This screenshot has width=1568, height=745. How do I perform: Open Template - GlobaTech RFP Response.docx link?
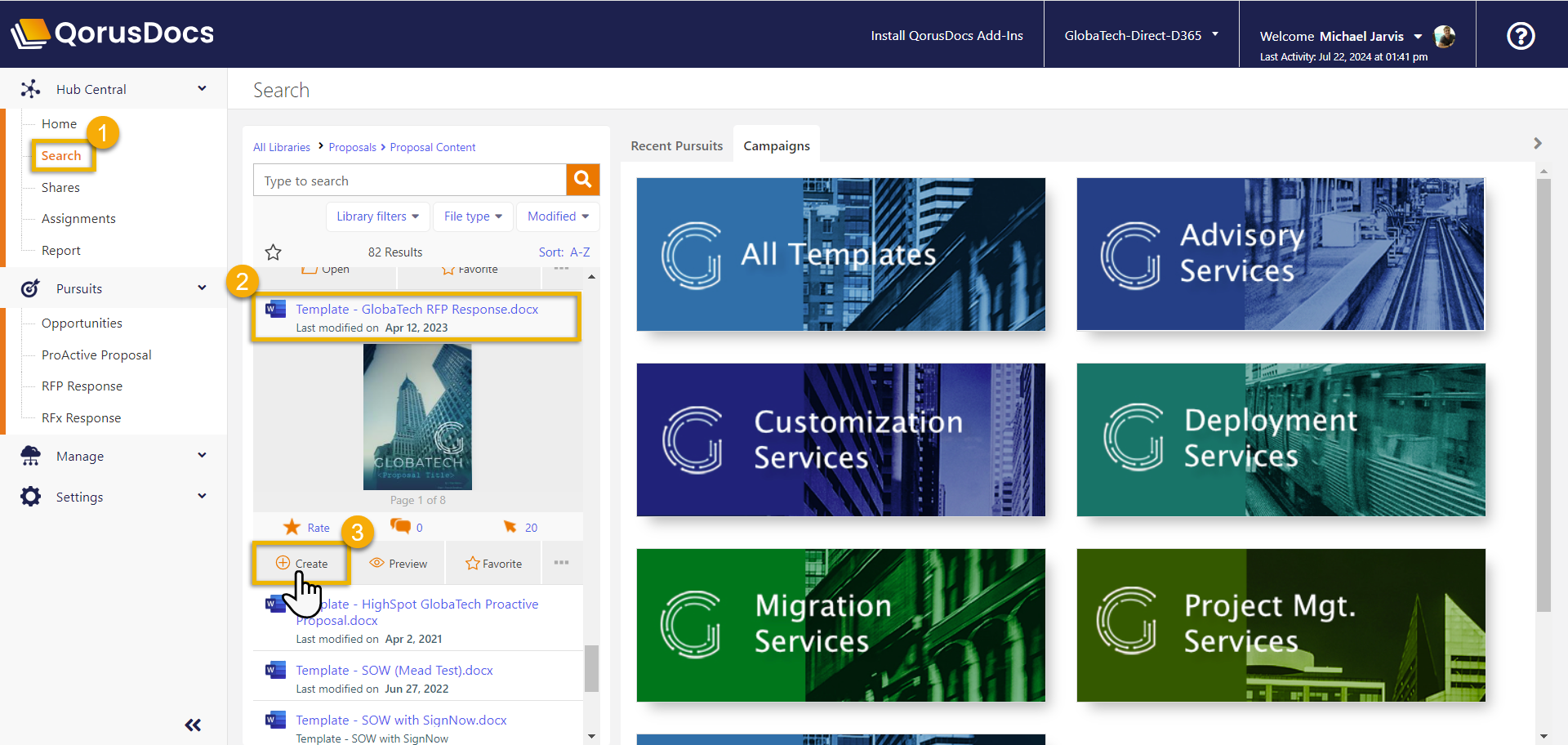[x=416, y=309]
